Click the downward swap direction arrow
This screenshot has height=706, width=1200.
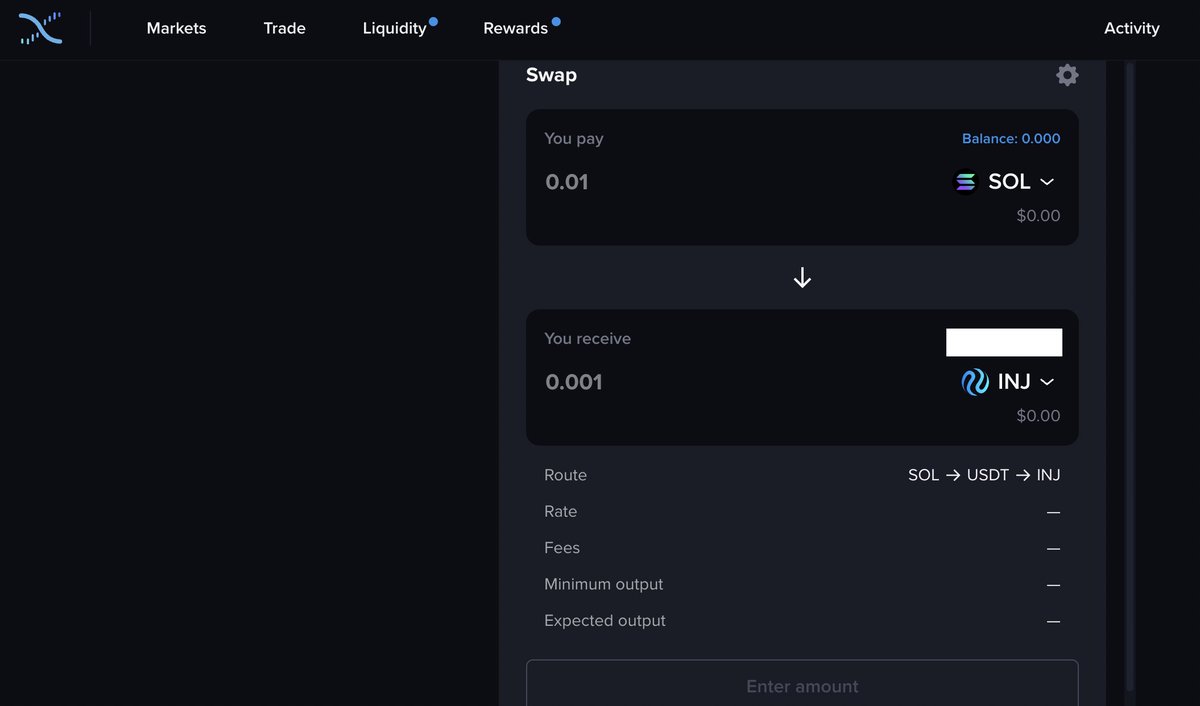tap(801, 277)
